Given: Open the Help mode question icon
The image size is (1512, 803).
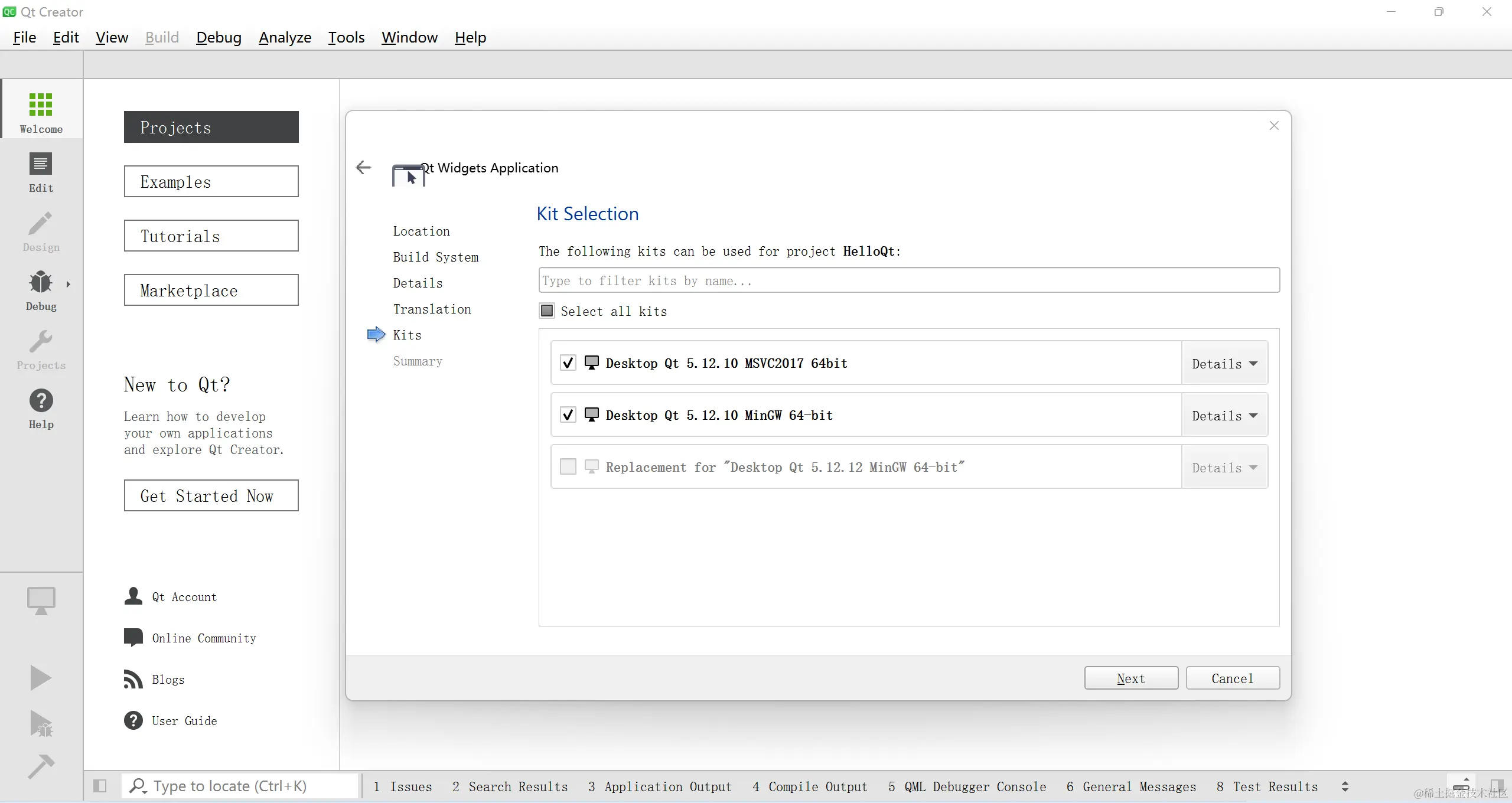Looking at the screenshot, I should [41, 407].
